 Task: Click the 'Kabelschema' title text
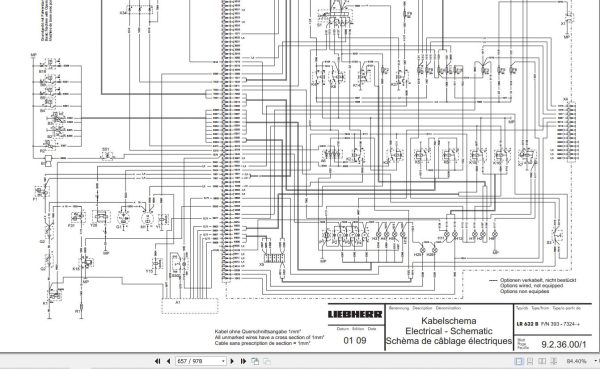(x=448, y=321)
